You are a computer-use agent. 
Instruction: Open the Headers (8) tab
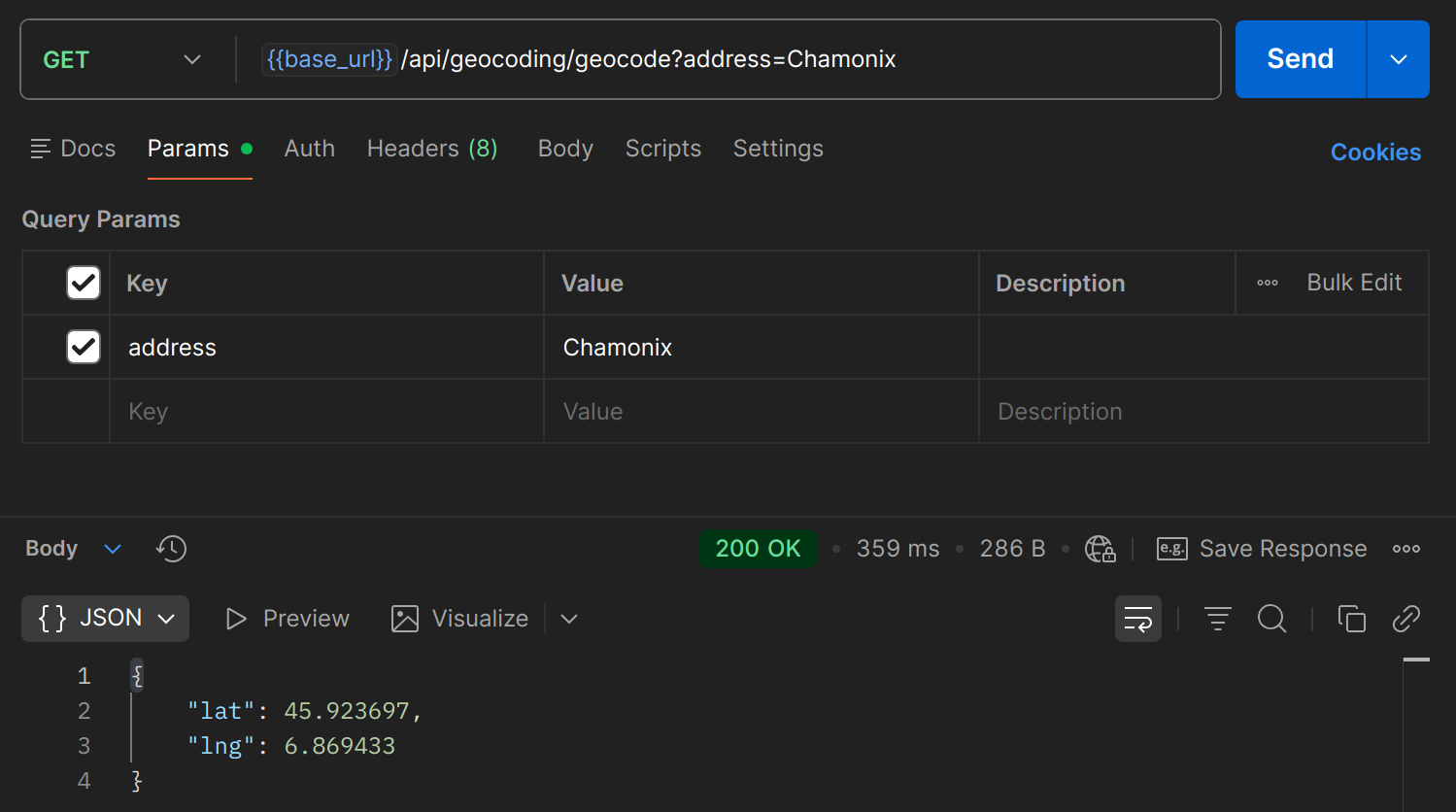[432, 149]
